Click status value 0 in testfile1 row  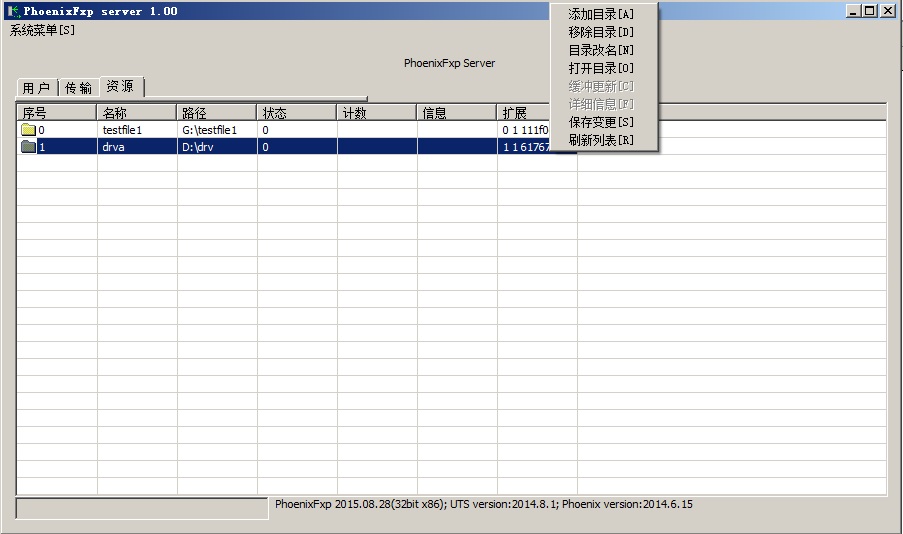265,130
